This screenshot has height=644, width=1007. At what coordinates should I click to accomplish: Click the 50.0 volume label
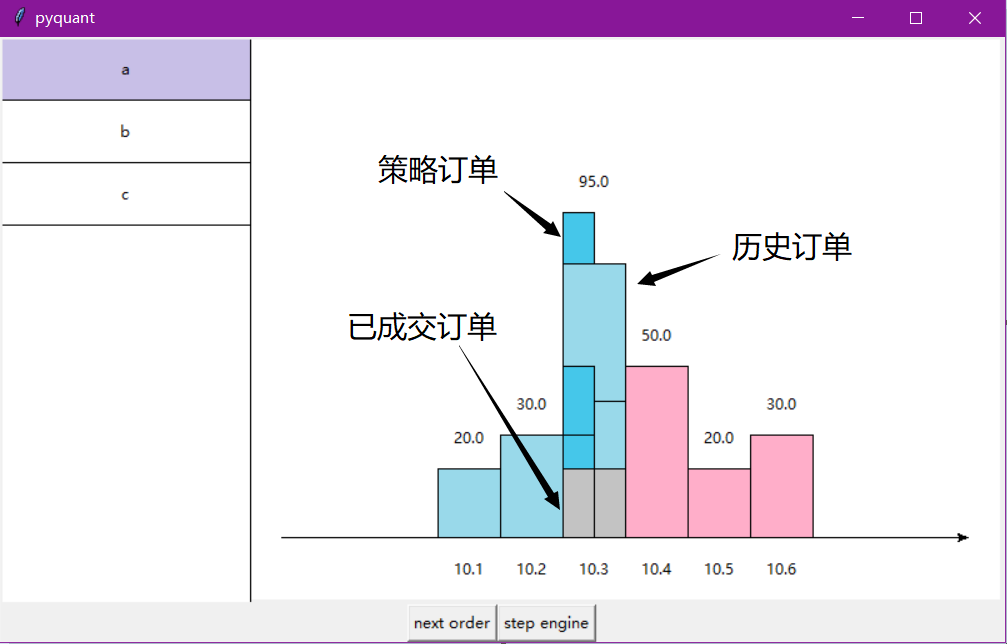(656, 335)
